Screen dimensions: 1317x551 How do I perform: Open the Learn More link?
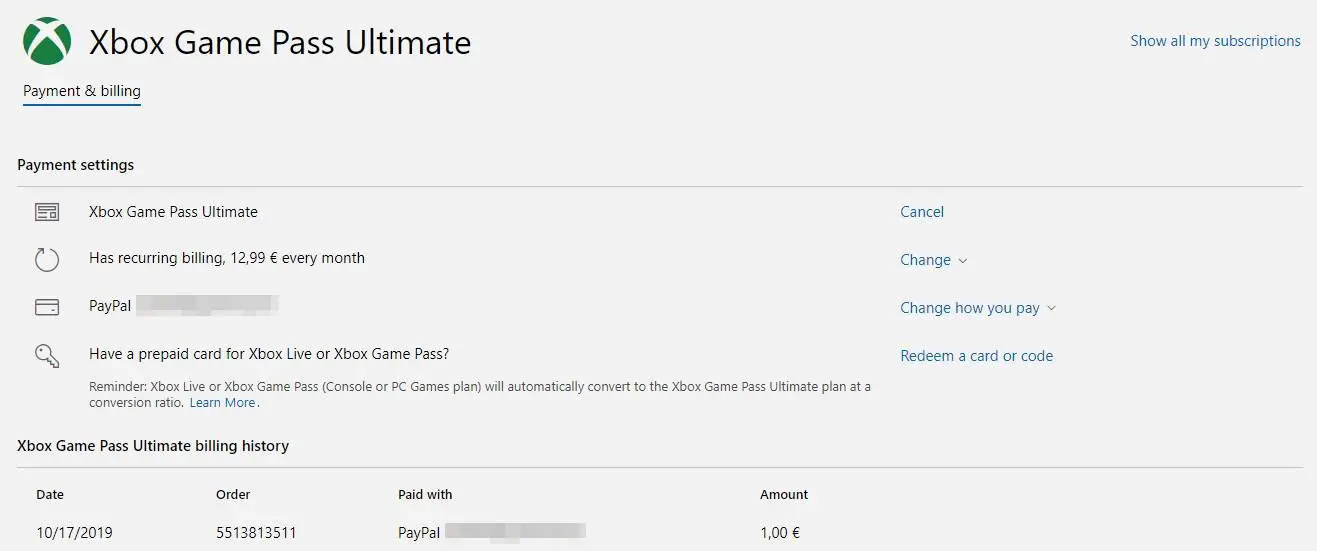coord(222,403)
